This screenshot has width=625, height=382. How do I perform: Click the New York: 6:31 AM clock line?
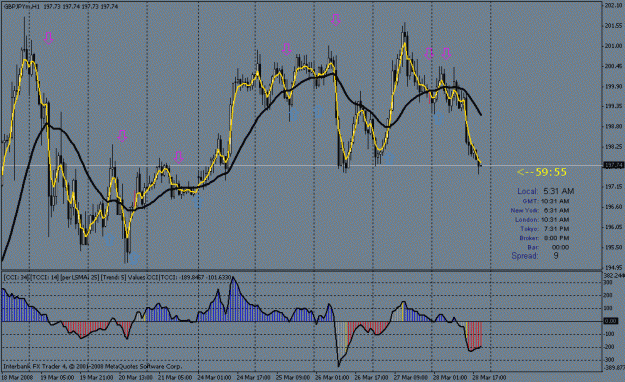[540, 211]
